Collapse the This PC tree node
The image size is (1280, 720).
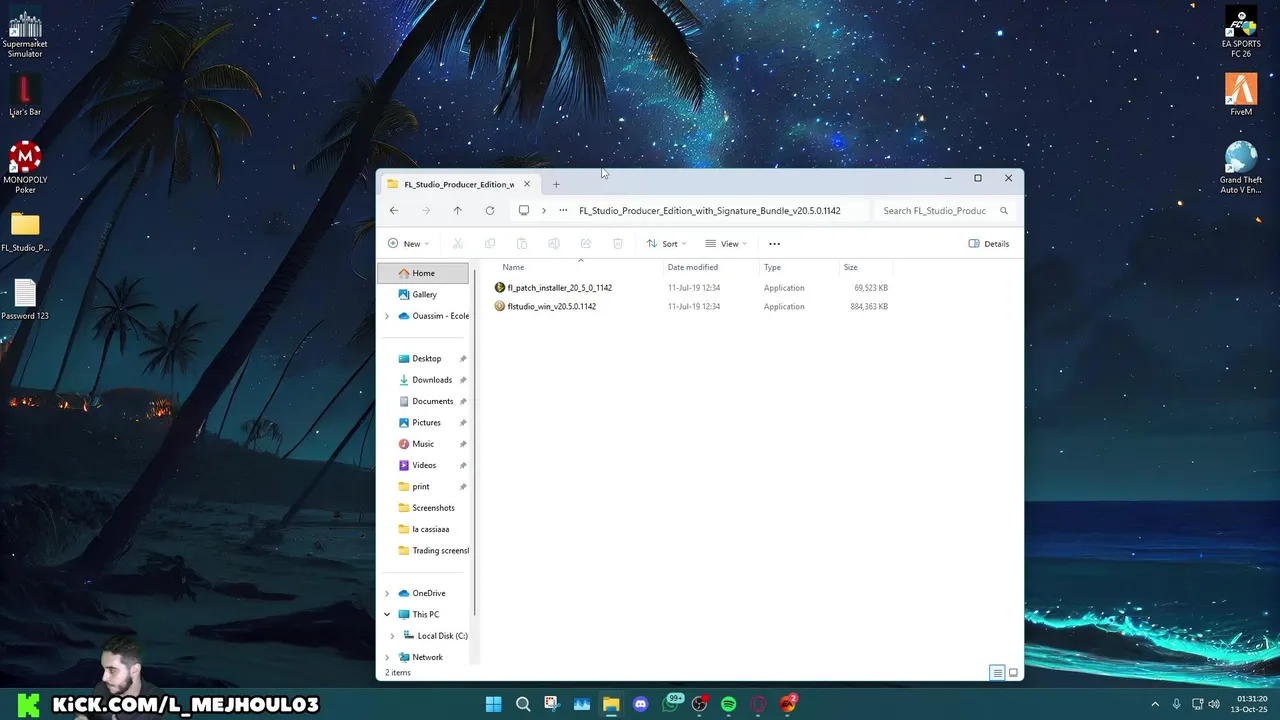(387, 615)
